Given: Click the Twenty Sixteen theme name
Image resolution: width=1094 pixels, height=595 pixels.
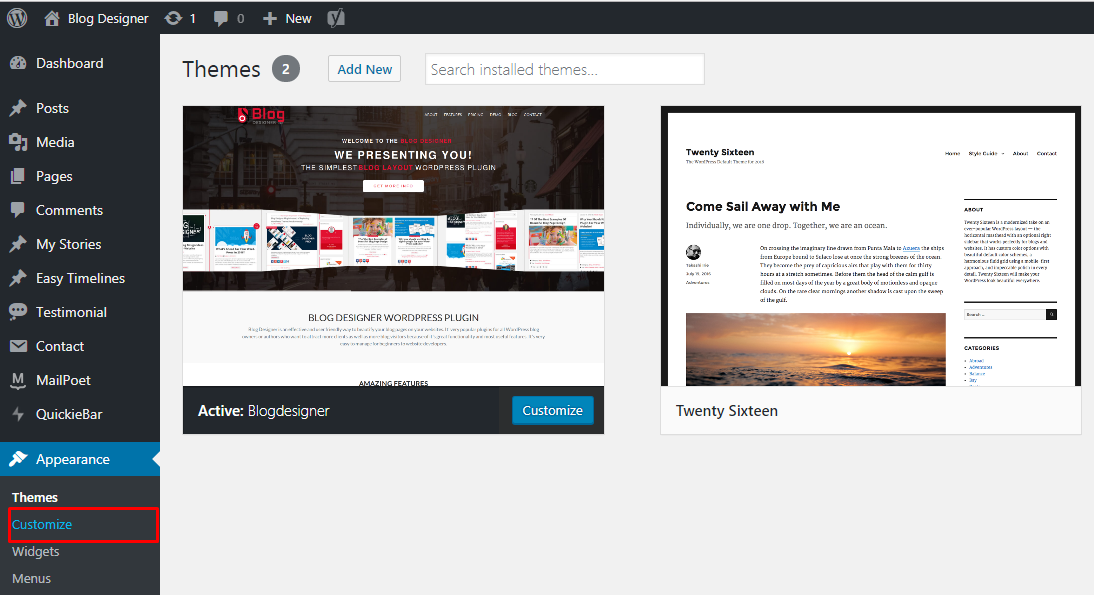Looking at the screenshot, I should point(726,411).
